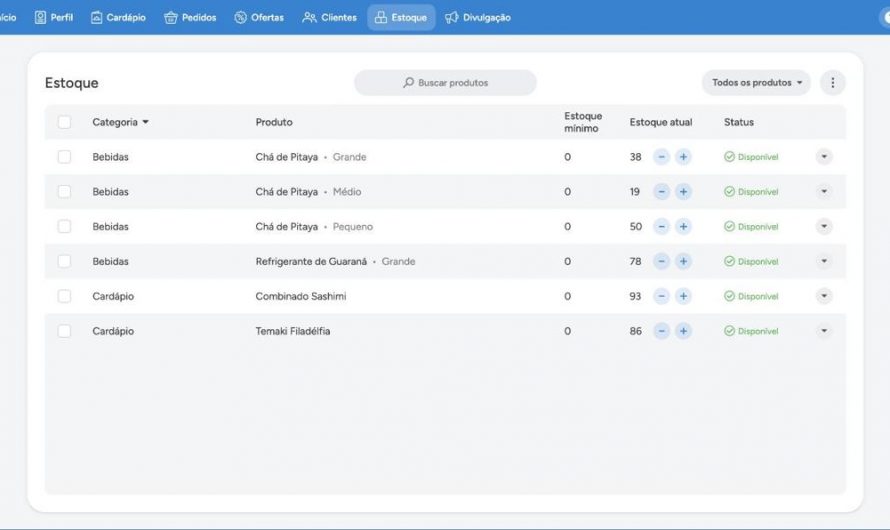Click plus icon for Temaki Filadélfia

pos(683,331)
